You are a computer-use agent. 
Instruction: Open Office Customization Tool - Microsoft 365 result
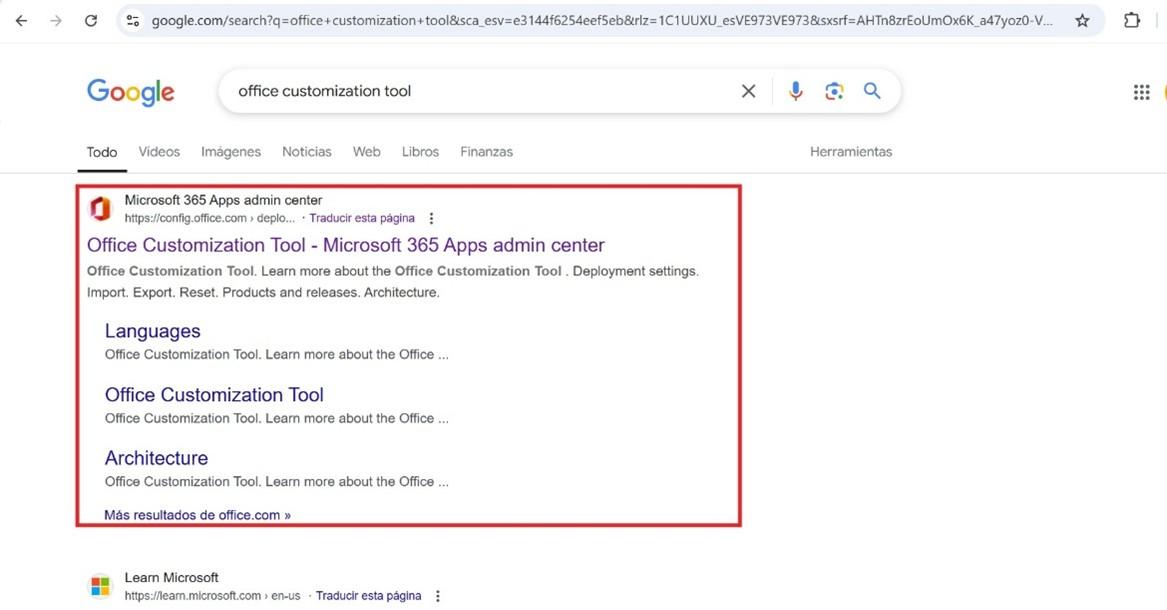pyautogui.click(x=345, y=245)
